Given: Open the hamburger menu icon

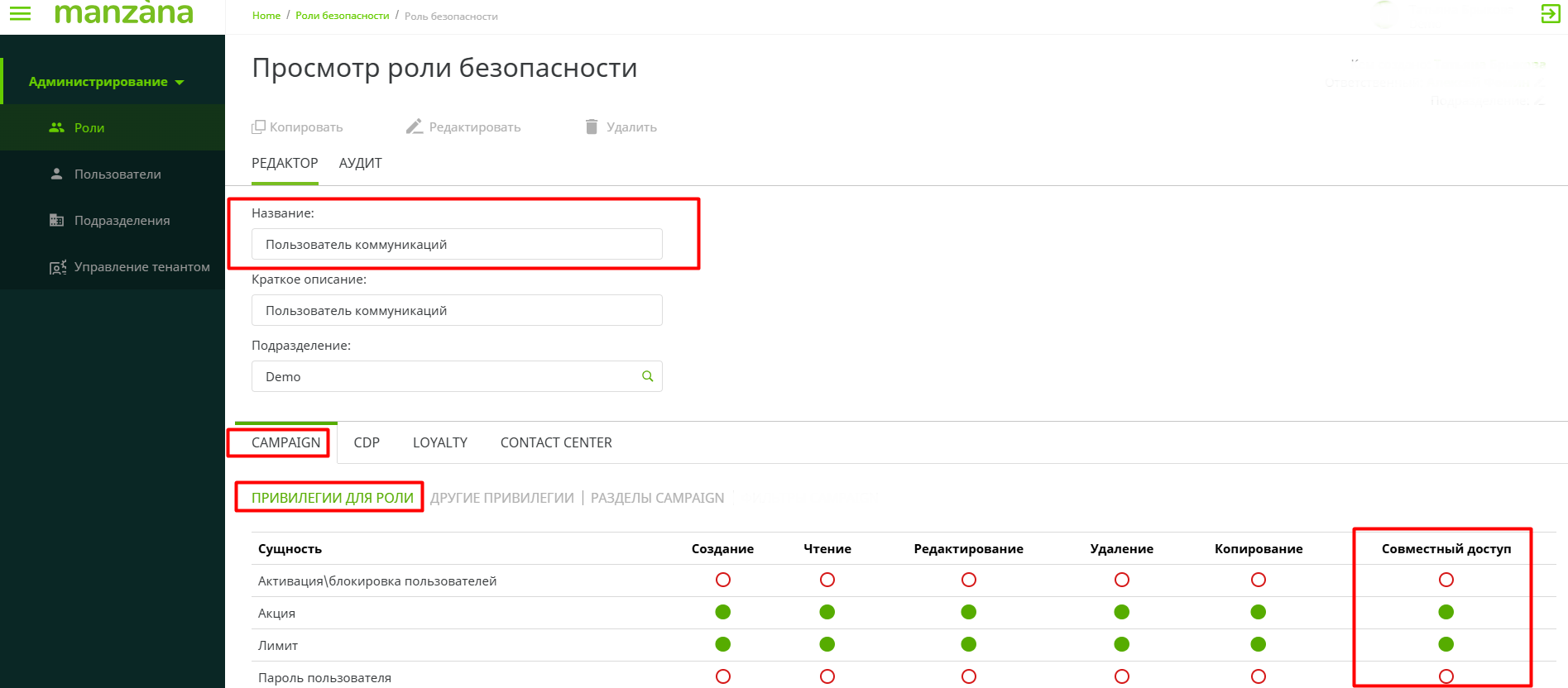Looking at the screenshot, I should [x=20, y=13].
